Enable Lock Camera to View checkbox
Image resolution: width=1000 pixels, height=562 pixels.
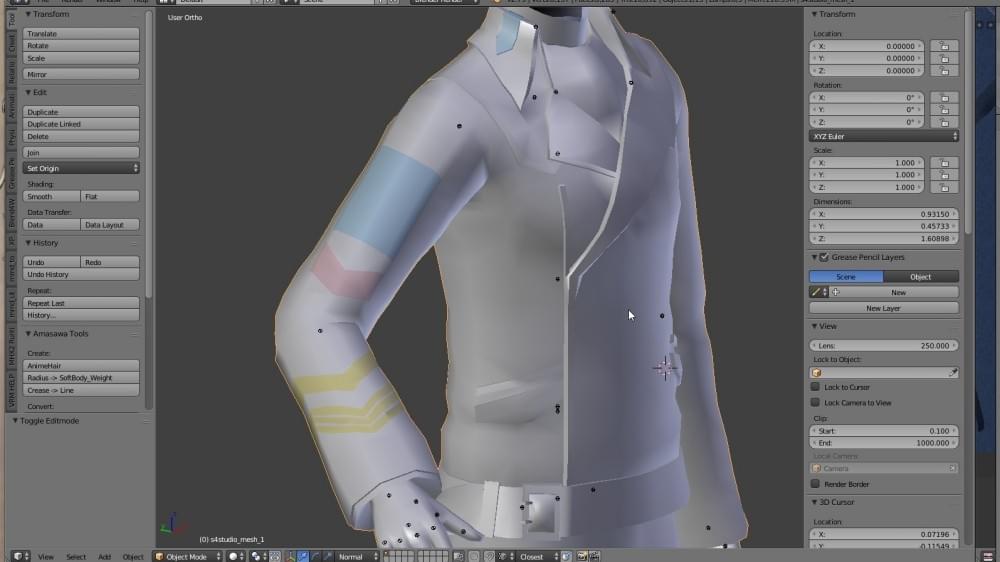point(815,403)
